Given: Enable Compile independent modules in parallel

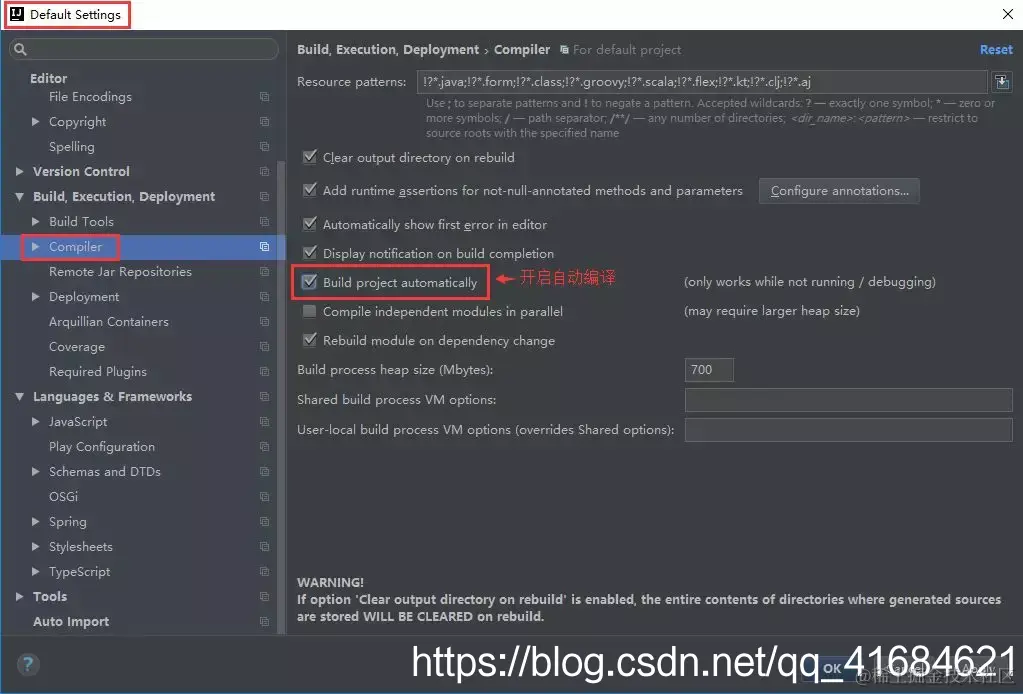Looking at the screenshot, I should (310, 311).
